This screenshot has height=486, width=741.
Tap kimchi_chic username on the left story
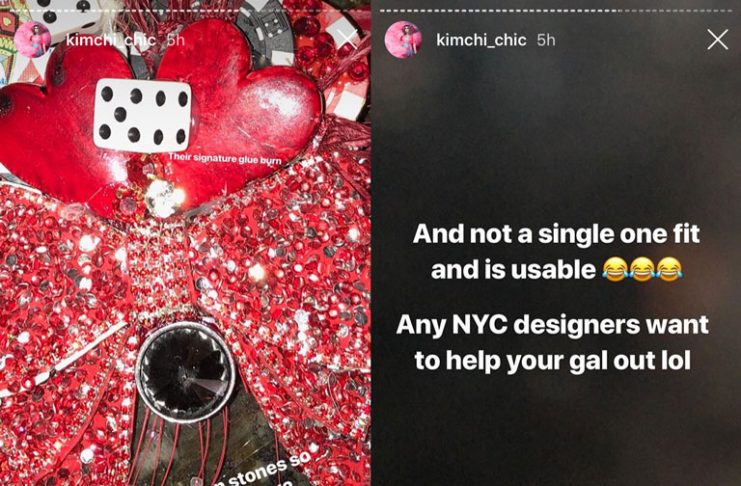coord(111,40)
